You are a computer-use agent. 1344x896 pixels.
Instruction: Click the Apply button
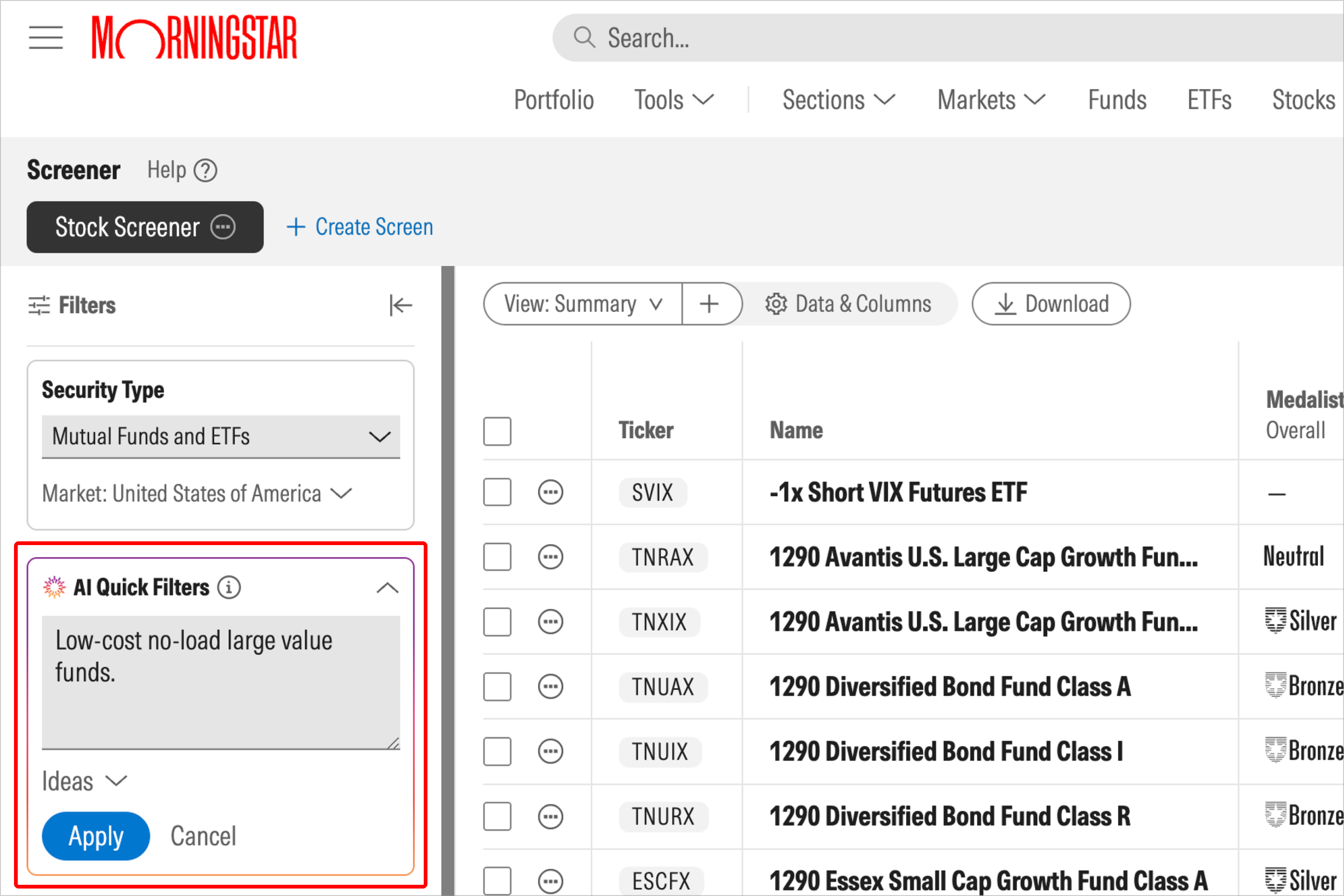point(96,836)
